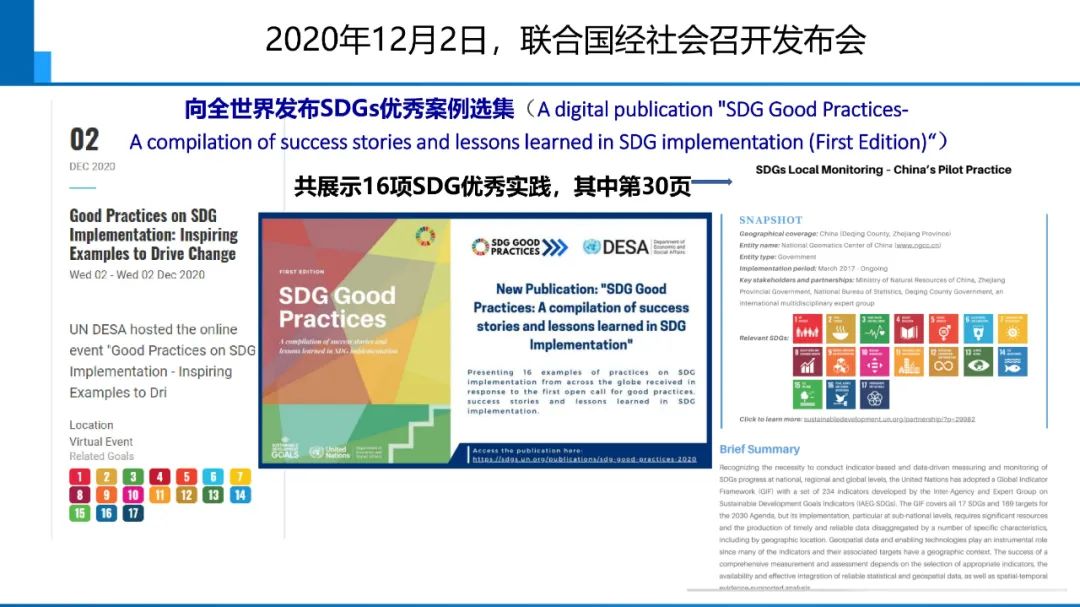Image resolution: width=1080 pixels, height=607 pixels.
Task: Click the SDG 8 growth chart icon
Action: click(x=806, y=361)
